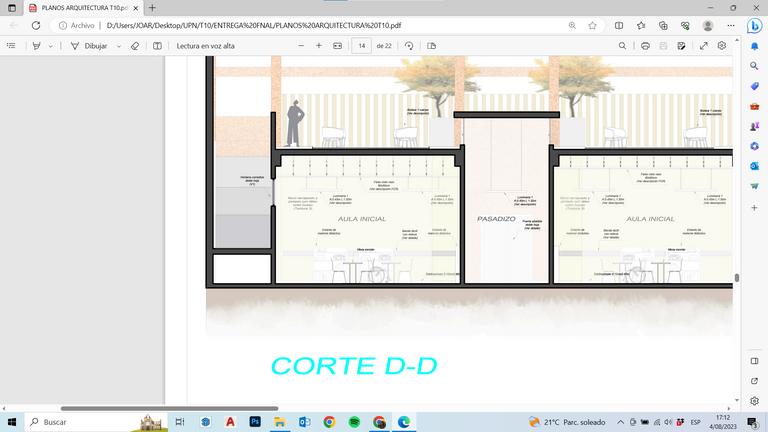
Task: Open sidebar settings gear at bottom
Action: pyautogui.click(x=754, y=401)
